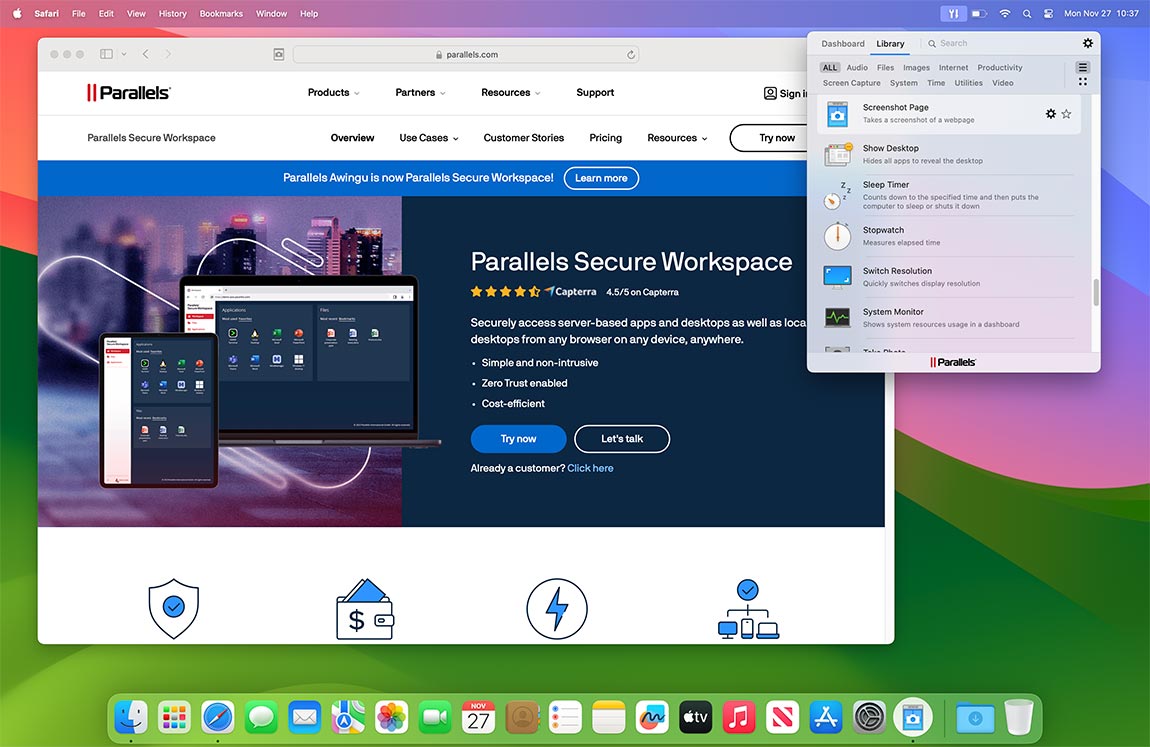Click inside the Toolbox search field
This screenshot has width=1150, height=747.
coord(960,43)
